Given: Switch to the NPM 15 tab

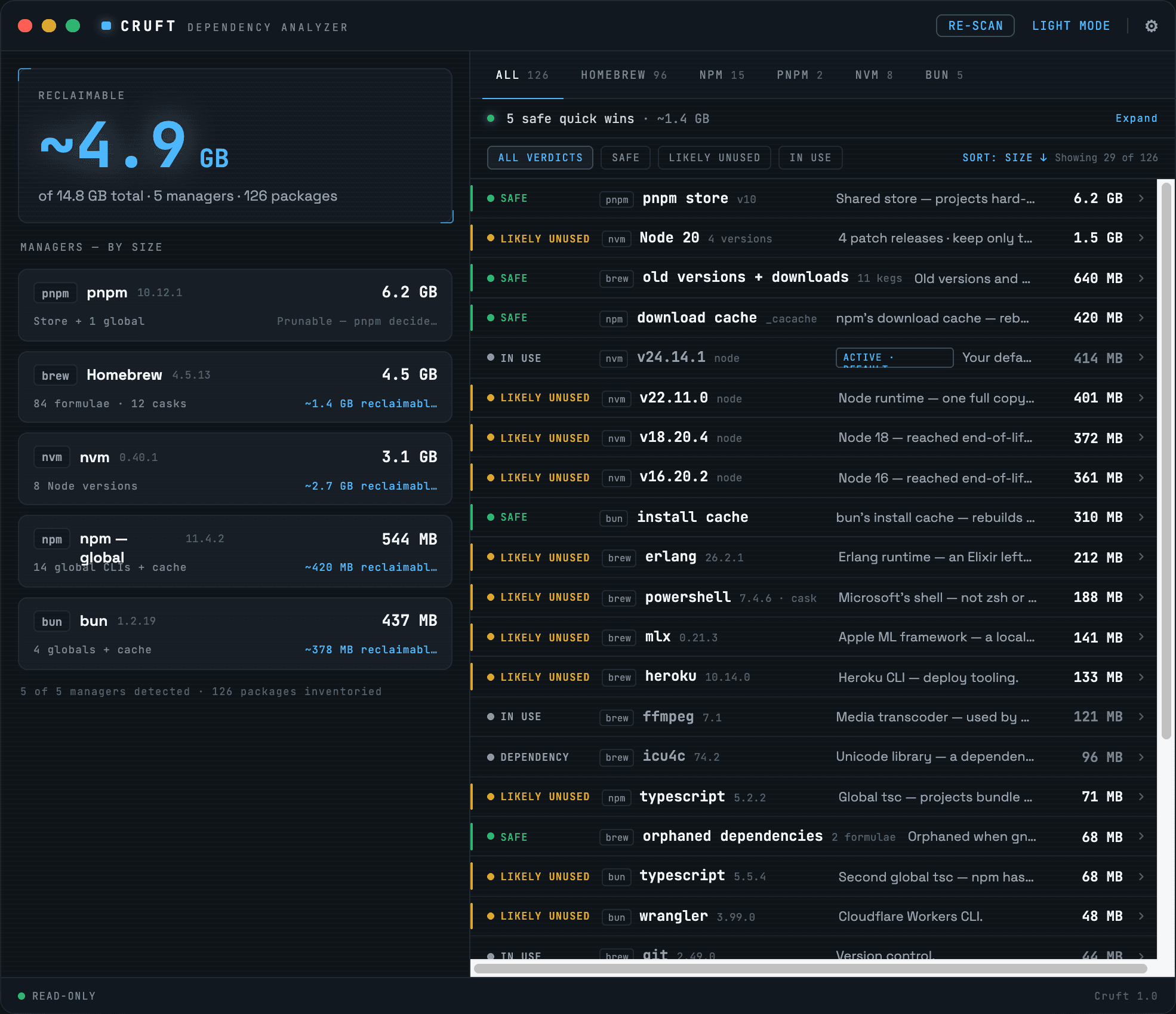Looking at the screenshot, I should pos(722,75).
